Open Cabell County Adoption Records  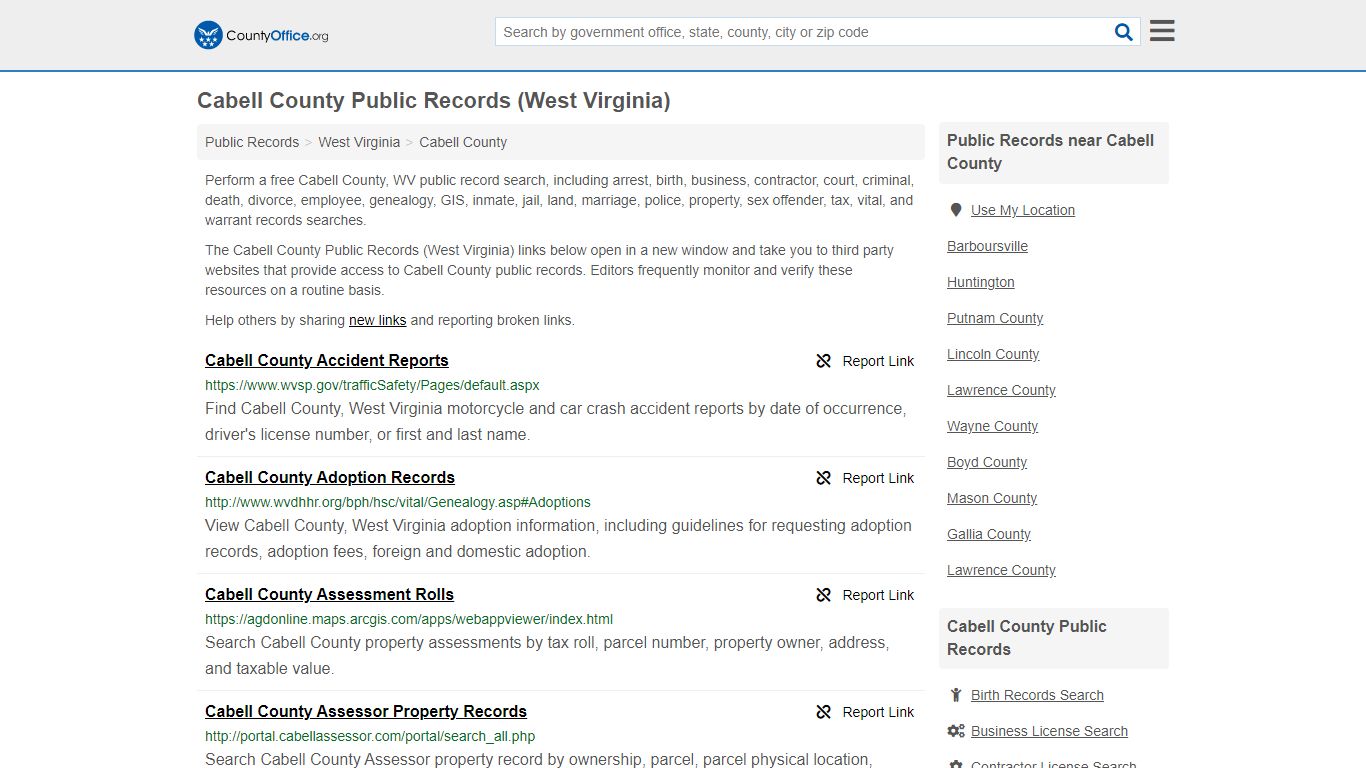click(x=330, y=478)
